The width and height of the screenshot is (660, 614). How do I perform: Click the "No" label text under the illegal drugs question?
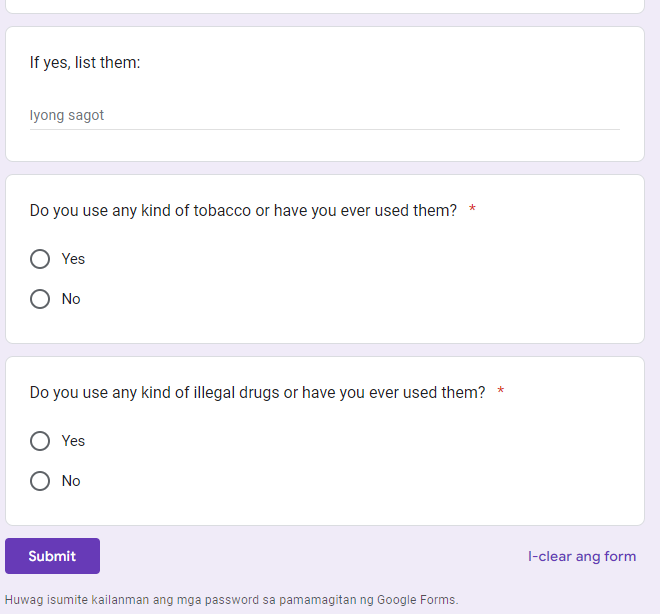(71, 481)
